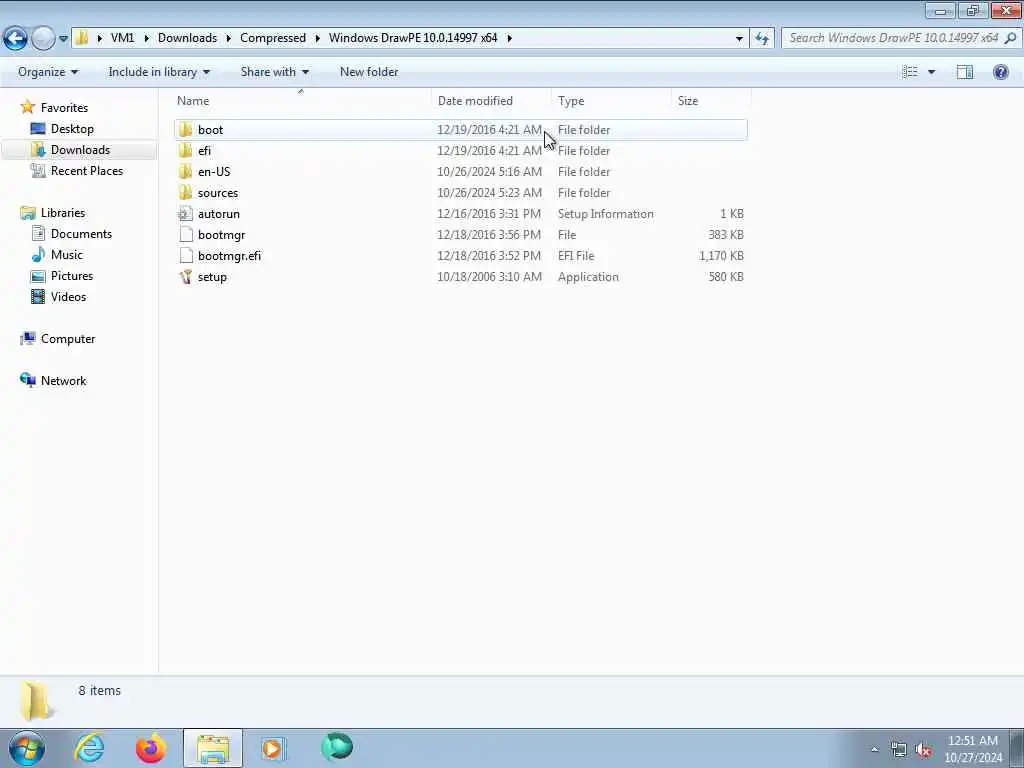
Task: Select VM1 in the address breadcrumb
Action: [x=122, y=38]
